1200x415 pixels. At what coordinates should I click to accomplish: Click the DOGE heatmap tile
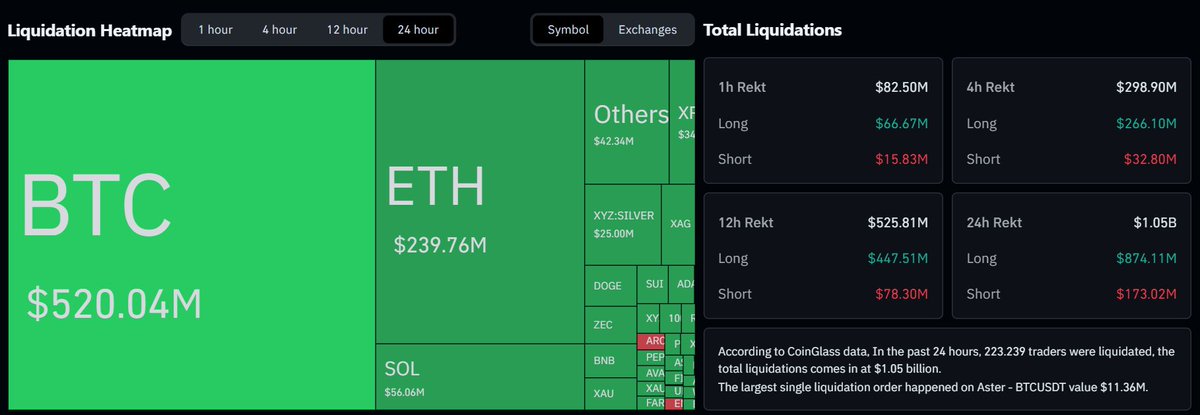coord(610,286)
